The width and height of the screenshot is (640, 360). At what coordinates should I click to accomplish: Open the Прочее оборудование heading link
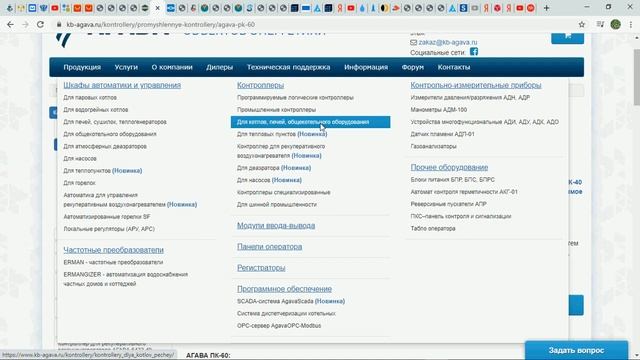449,167
